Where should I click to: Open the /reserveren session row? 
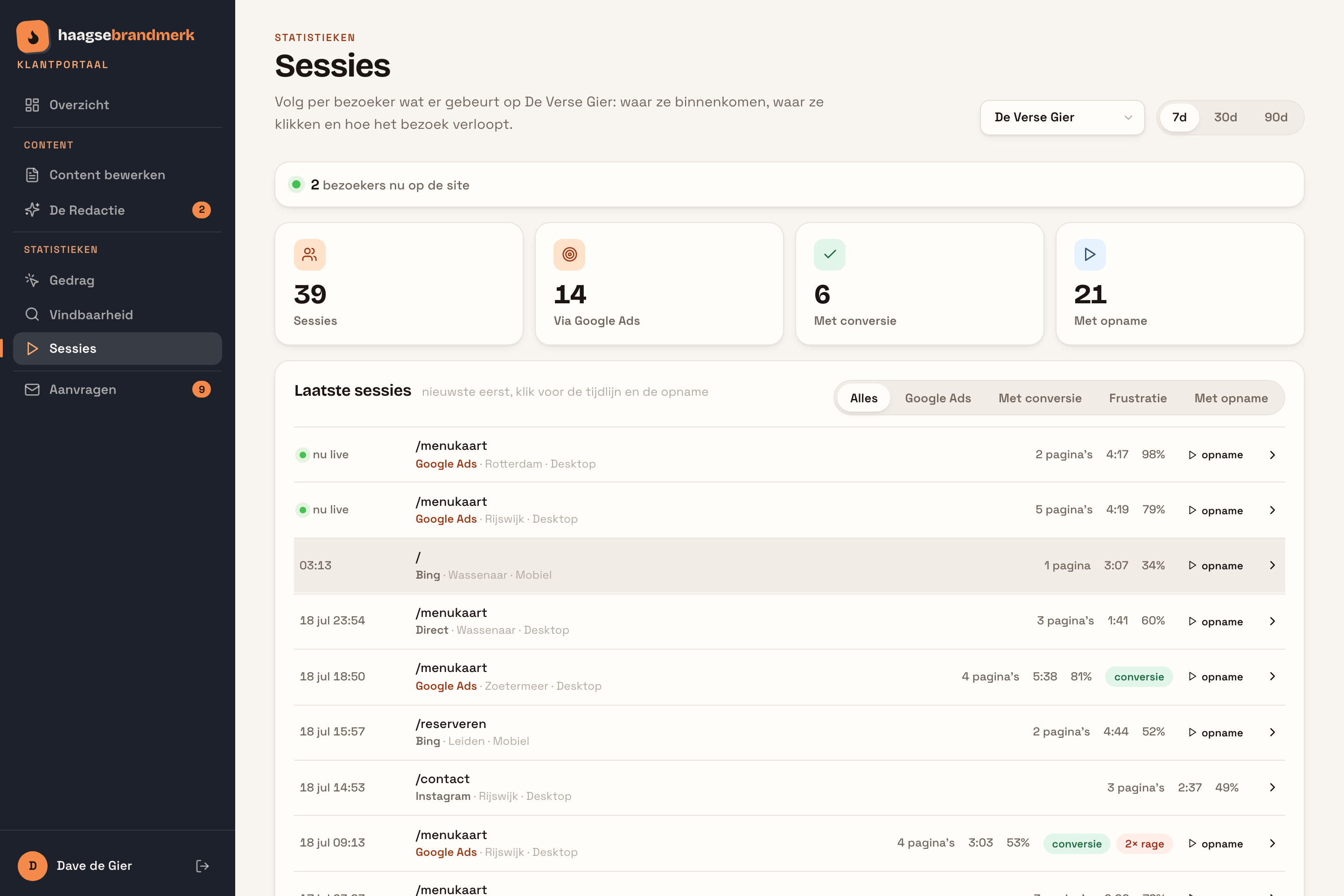789,732
